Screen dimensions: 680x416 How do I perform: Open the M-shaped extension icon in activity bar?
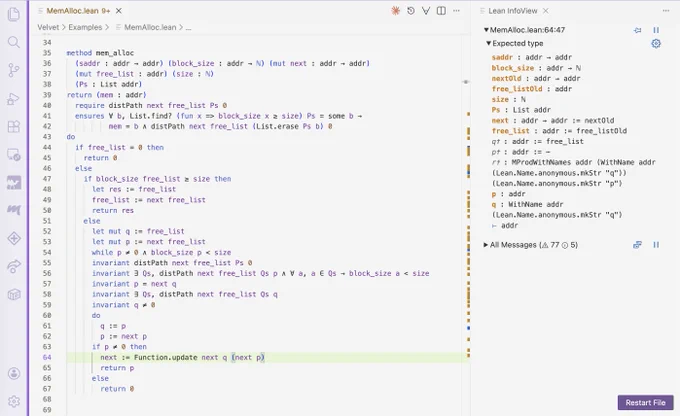pos(14,210)
